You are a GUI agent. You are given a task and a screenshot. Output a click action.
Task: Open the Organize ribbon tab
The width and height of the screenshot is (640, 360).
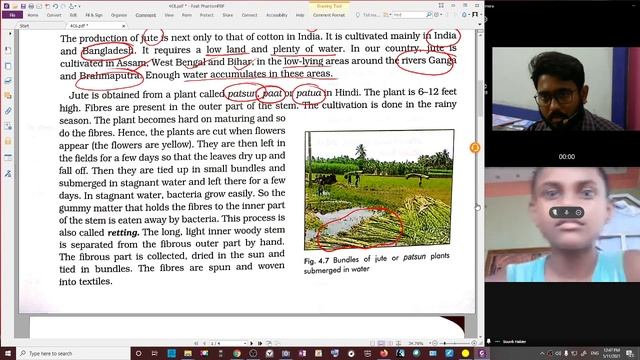coord(119,15)
